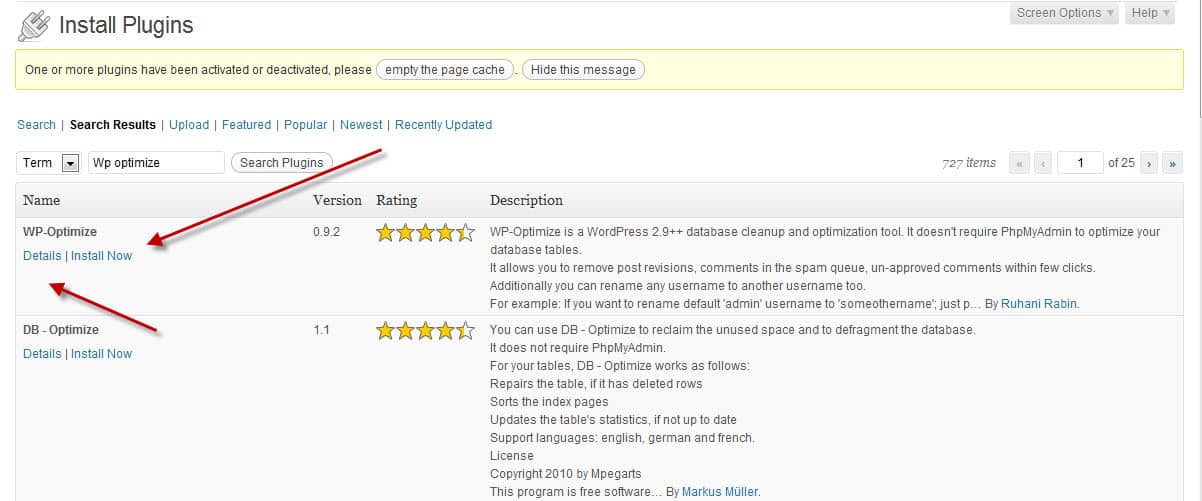Image resolution: width=1202 pixels, height=501 pixels.
Task: Click version number 0.9.2
Action: click(327, 232)
